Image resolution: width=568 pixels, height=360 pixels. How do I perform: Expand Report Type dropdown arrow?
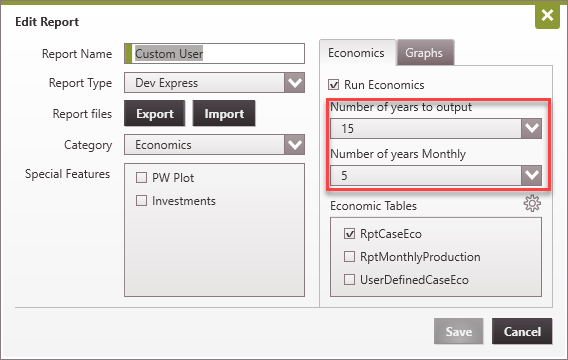[x=294, y=83]
